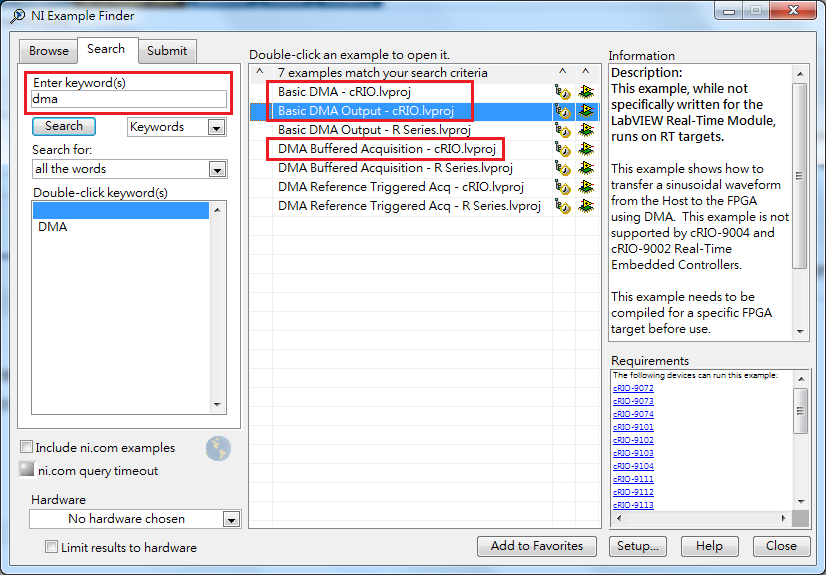The image size is (826, 575).
Task: Click the project icon beside DMA Buffered Acquisition - cRIO.lvproj
Action: tap(563, 149)
